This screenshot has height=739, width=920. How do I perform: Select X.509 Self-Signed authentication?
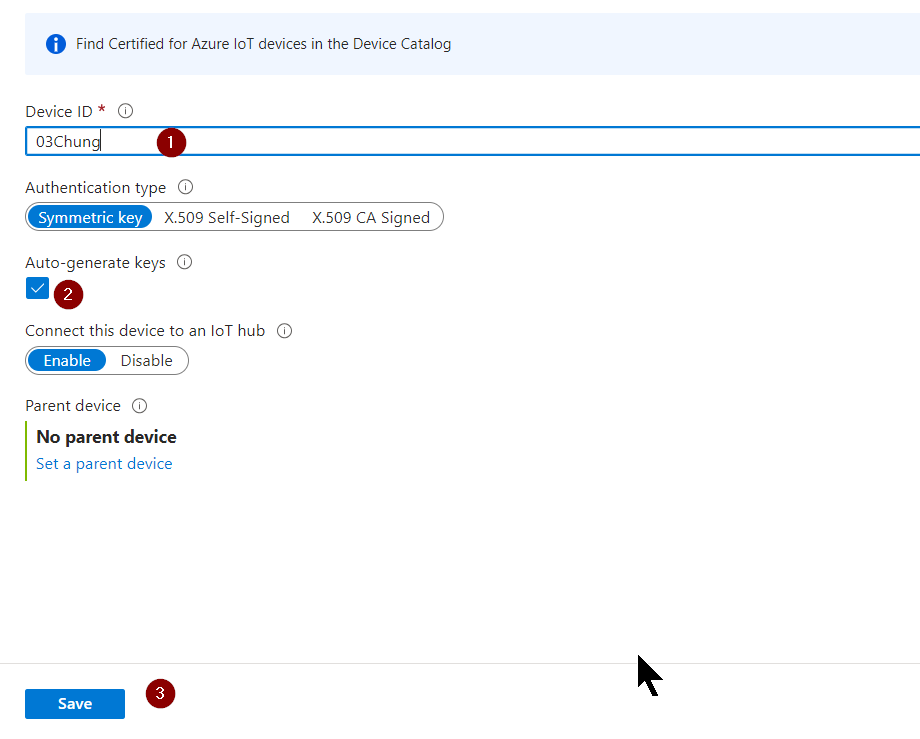[x=226, y=217]
